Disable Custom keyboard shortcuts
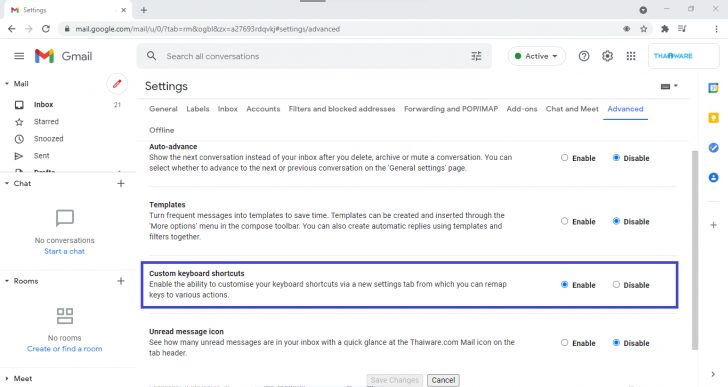This screenshot has height=387, width=728. click(616, 284)
